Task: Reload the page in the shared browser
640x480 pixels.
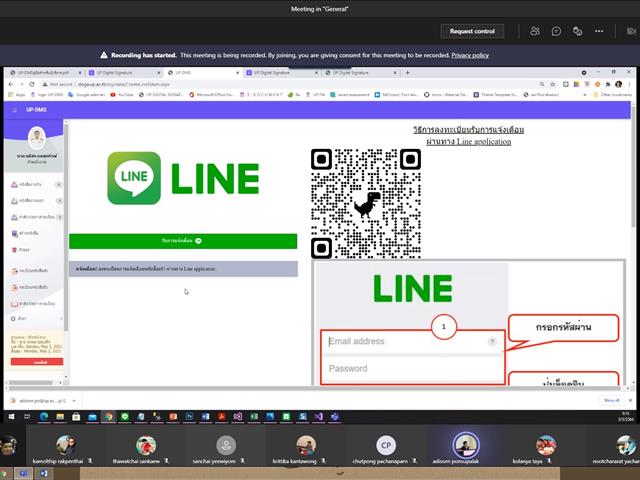Action: (x=32, y=84)
